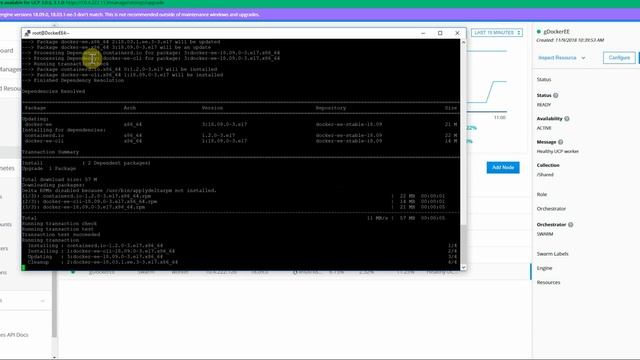Expand the Inspect Resource dropdown
This screenshot has width=640, height=360.
click(562, 58)
